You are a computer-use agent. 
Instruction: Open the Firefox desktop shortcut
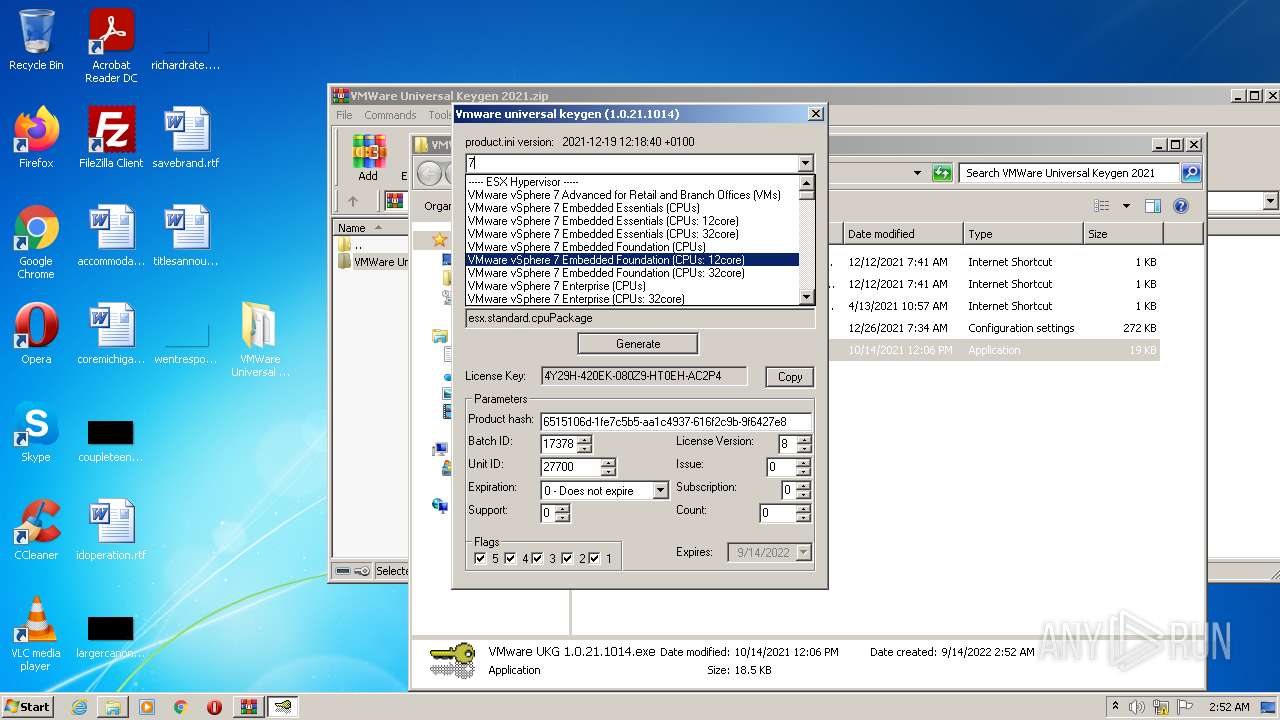pyautogui.click(x=36, y=138)
